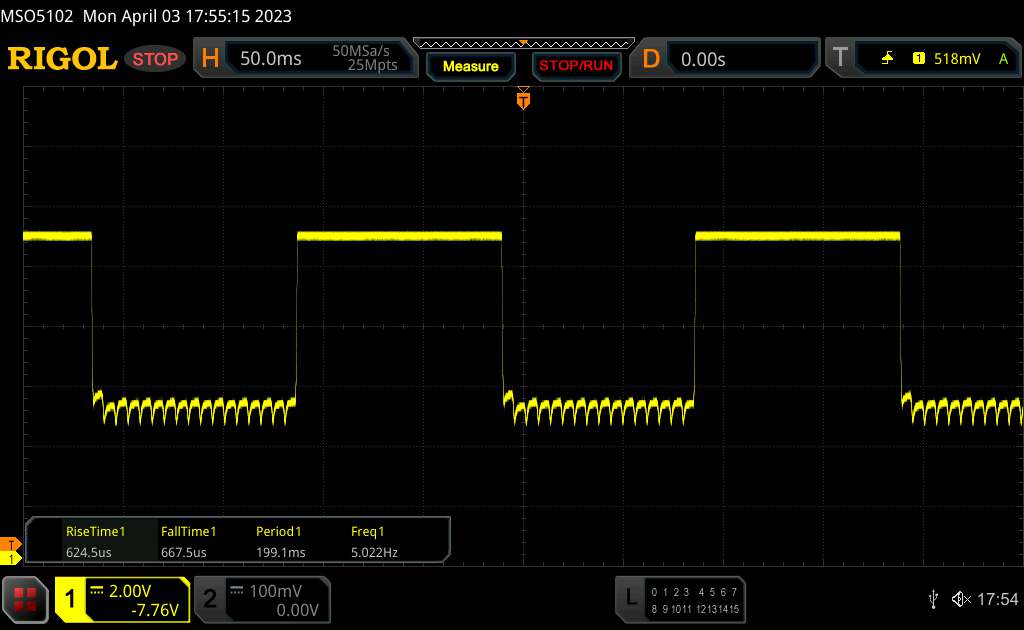The image size is (1024, 630).
Task: Select the Freq1 measurement result
Action: (x=368, y=541)
